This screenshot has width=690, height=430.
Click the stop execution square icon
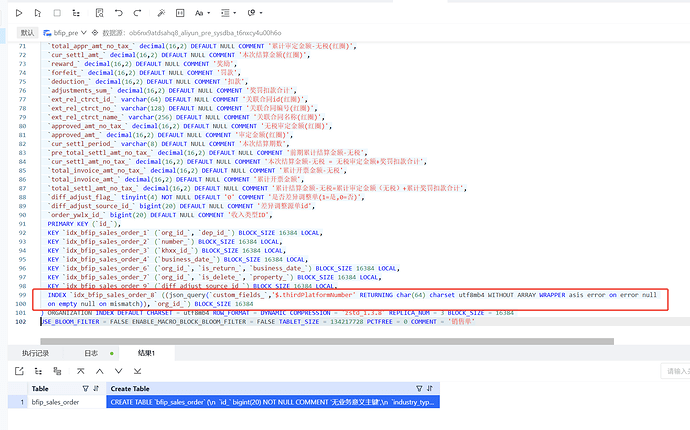(57, 13)
